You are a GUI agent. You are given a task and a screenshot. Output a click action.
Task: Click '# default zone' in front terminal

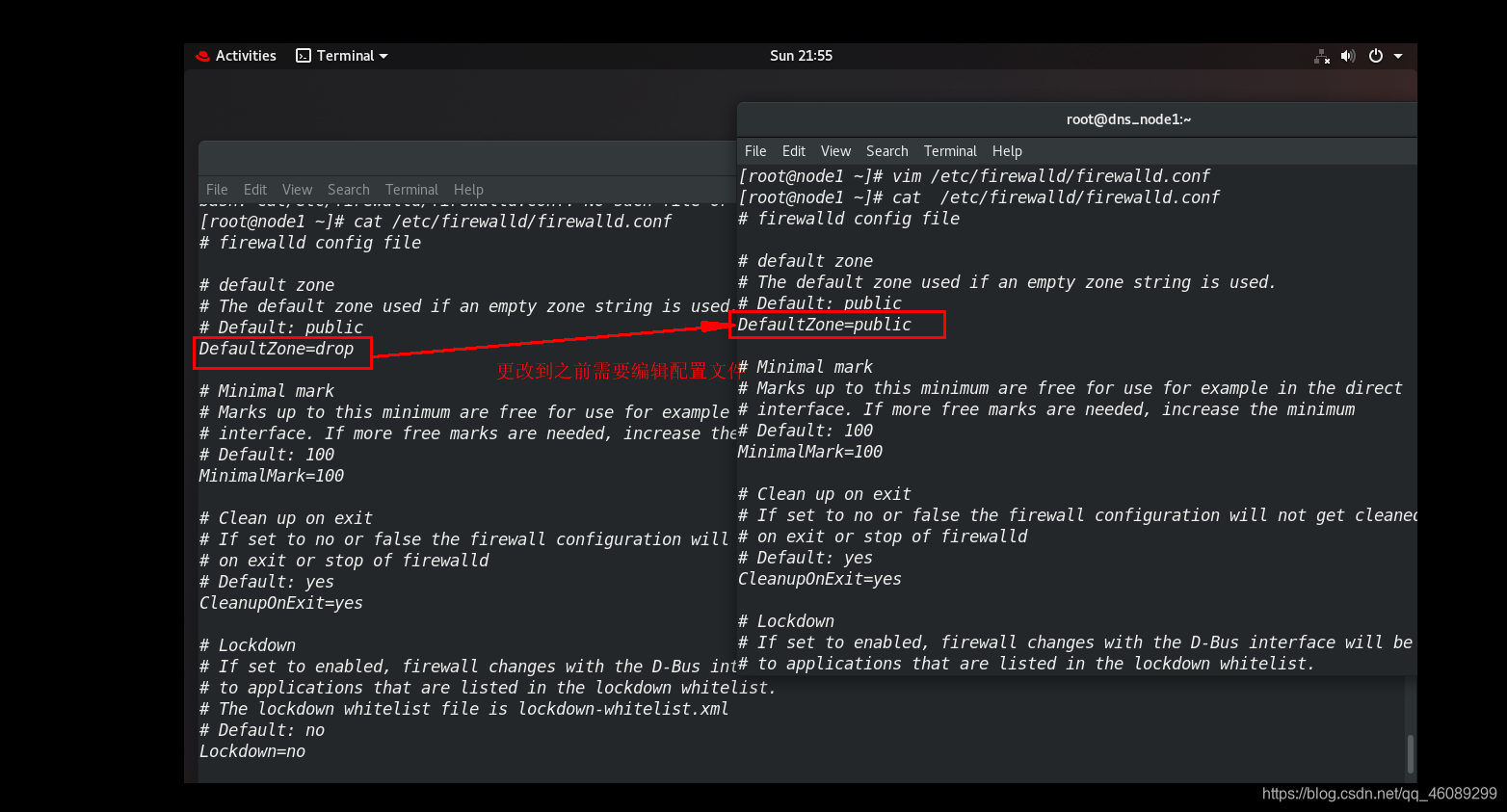tap(806, 261)
